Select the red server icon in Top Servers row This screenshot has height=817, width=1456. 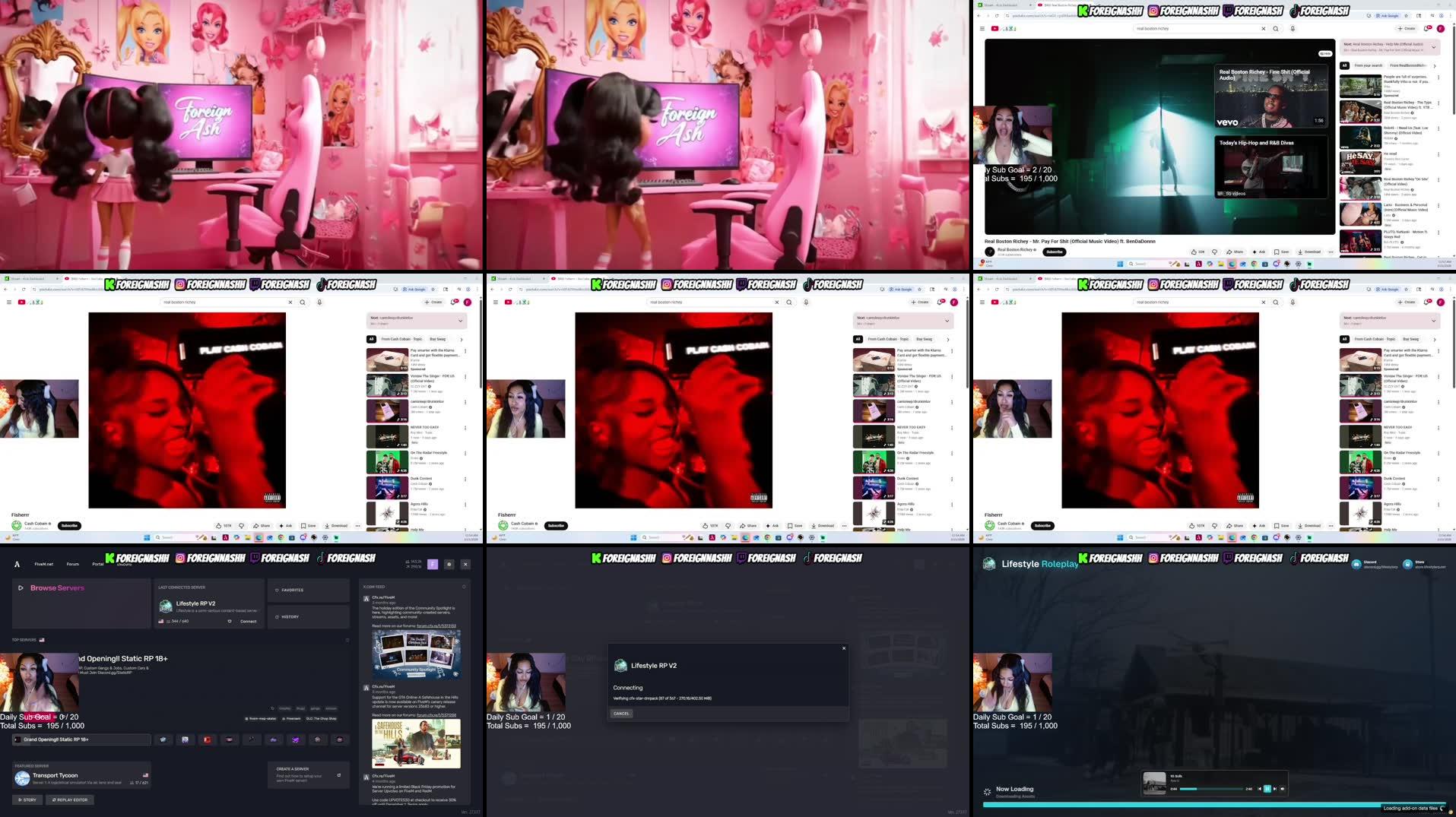(x=207, y=739)
